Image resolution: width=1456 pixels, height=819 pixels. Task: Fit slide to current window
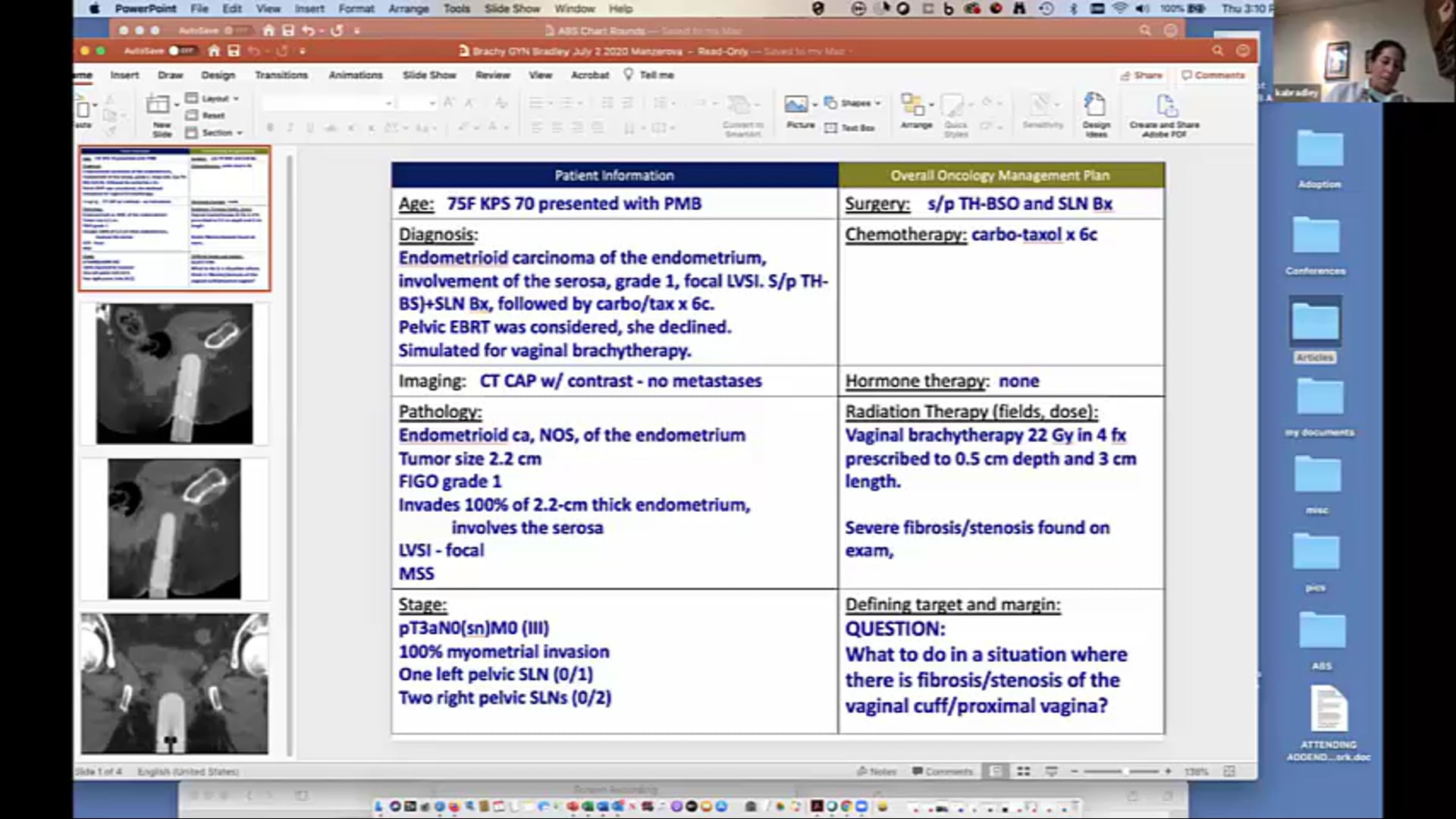pyautogui.click(x=1229, y=771)
